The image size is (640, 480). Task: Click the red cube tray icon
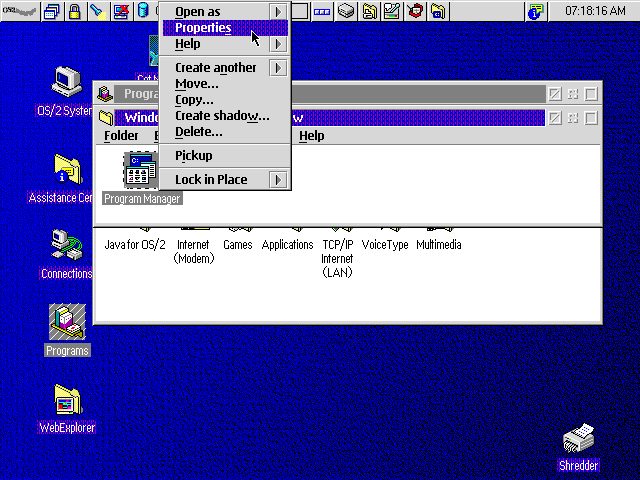[x=415, y=11]
